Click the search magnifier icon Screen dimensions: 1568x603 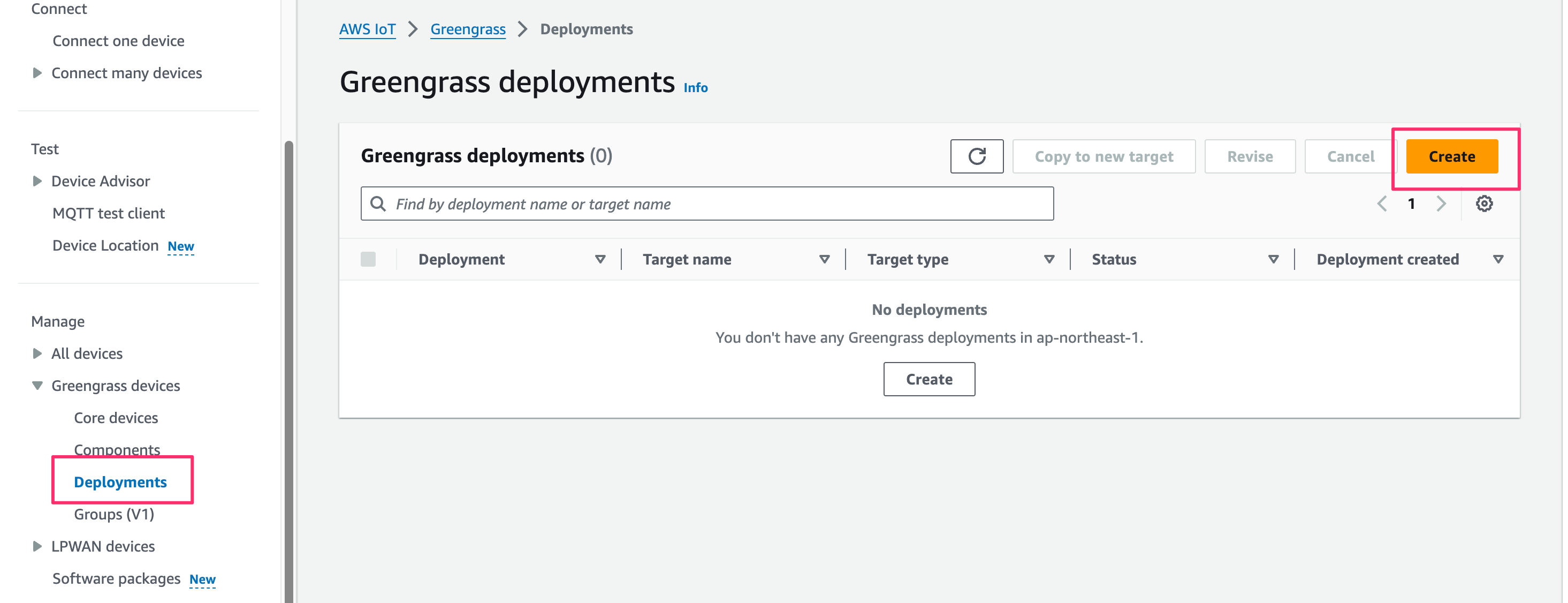tap(378, 203)
